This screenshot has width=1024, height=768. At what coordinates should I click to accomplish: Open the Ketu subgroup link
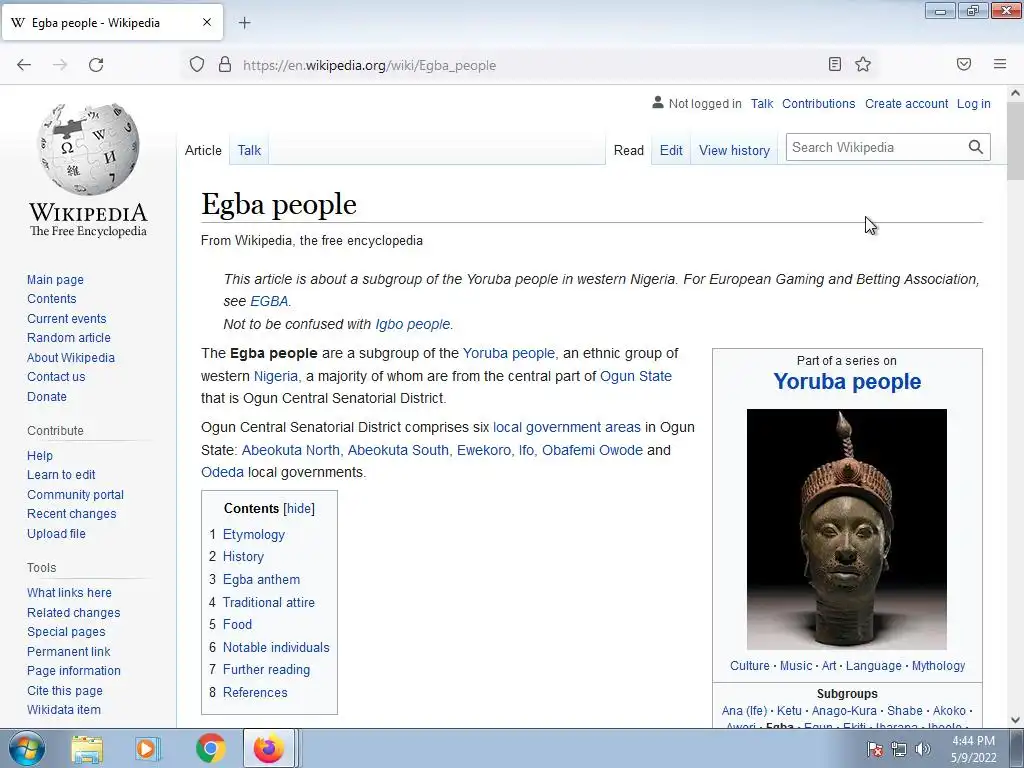pos(789,711)
